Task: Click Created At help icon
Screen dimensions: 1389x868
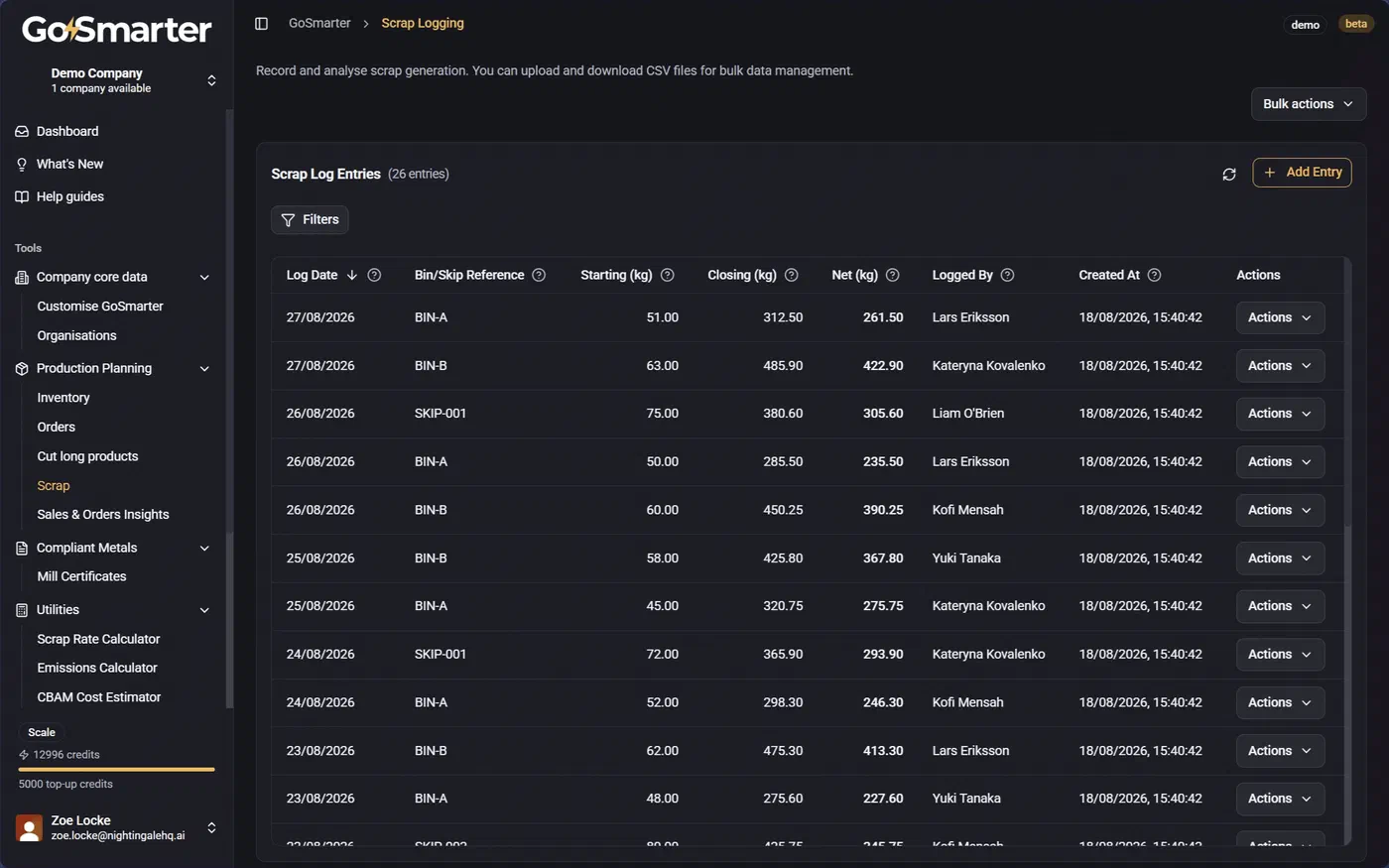Action: tap(1155, 275)
